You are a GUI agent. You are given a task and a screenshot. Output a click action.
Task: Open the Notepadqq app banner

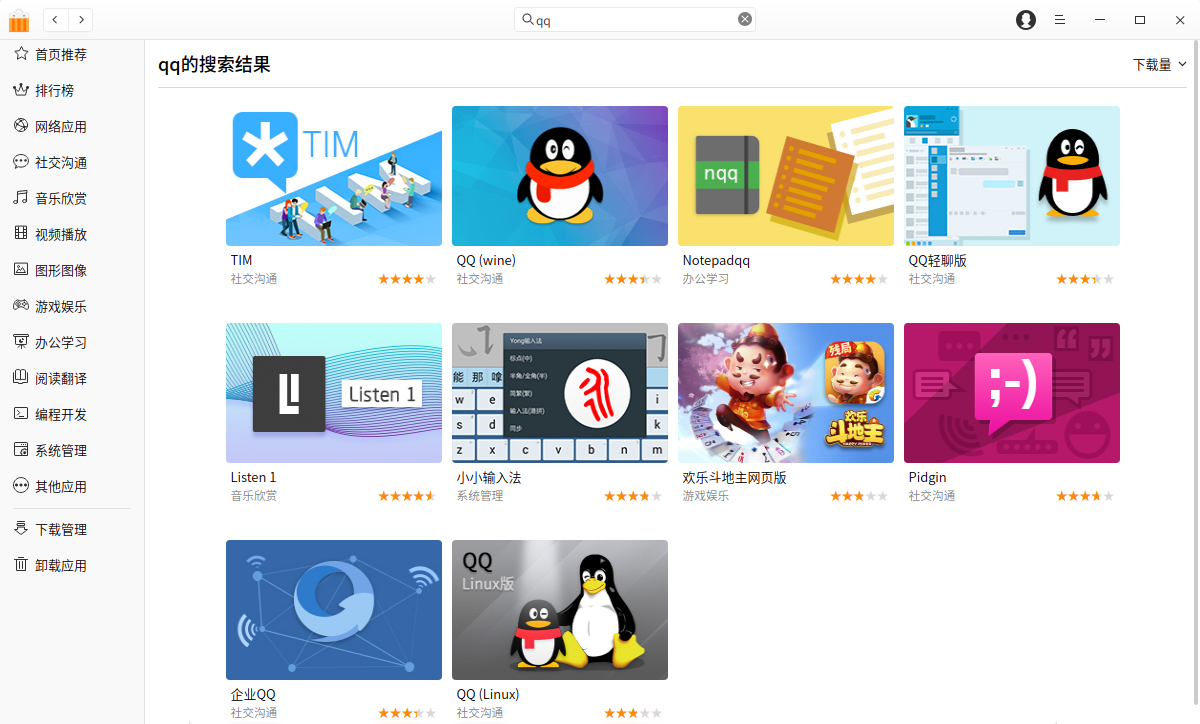pos(786,176)
